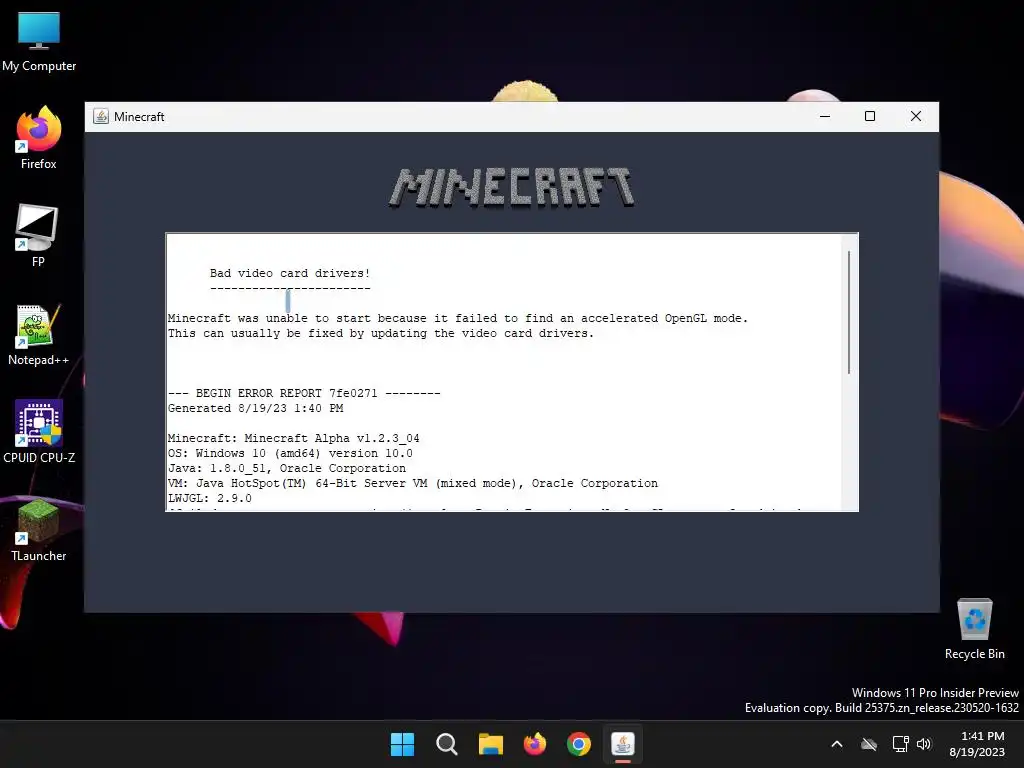1024x768 pixels.
Task: Open network status tray icon
Action: tap(901, 744)
